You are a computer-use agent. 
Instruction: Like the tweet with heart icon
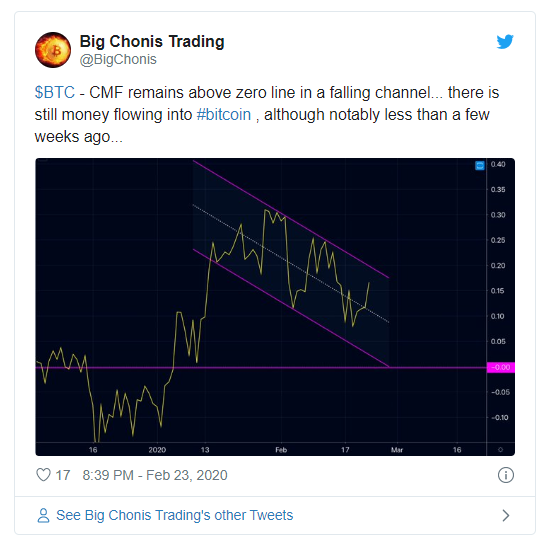[x=44, y=475]
